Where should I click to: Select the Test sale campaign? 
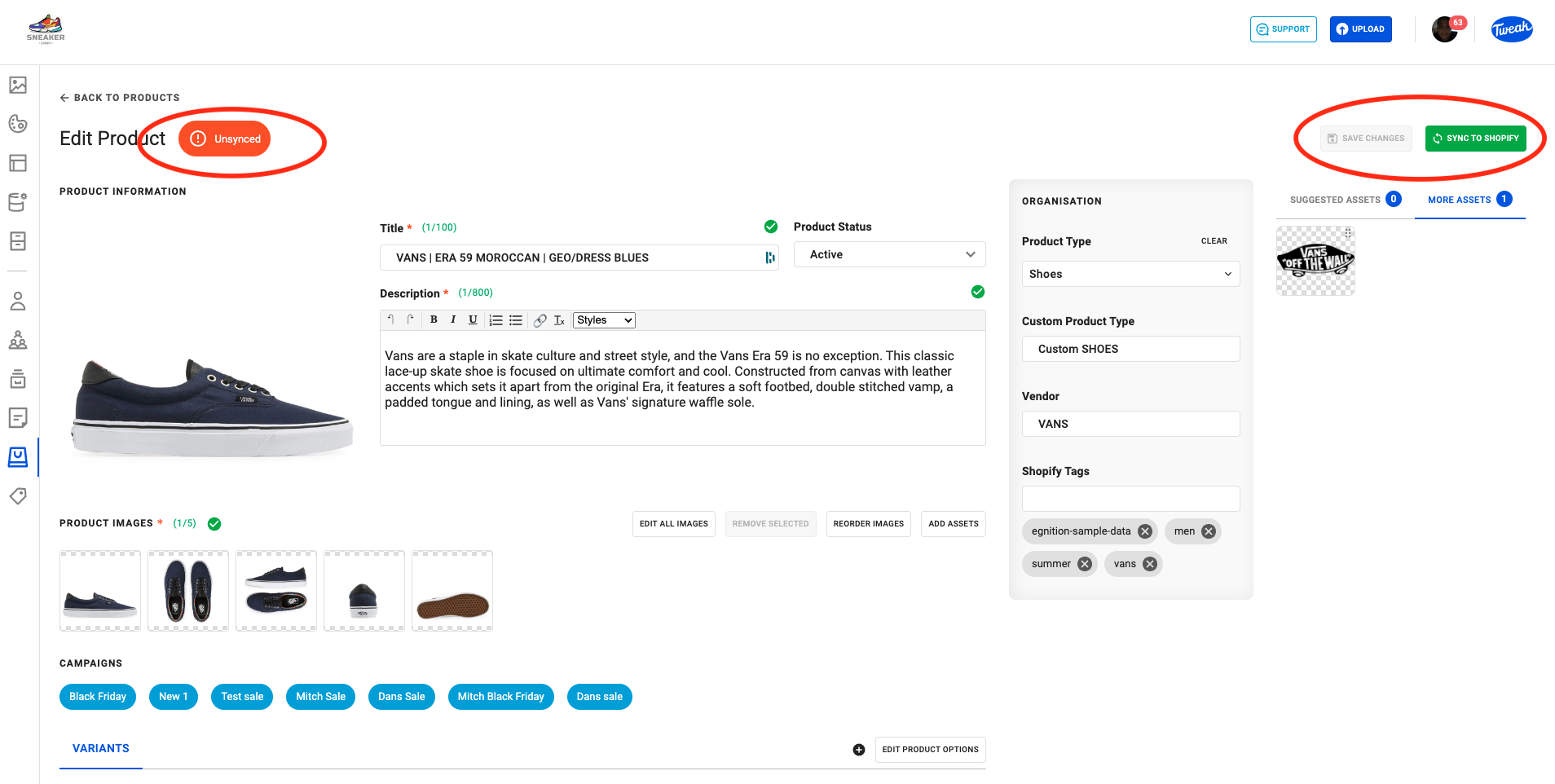click(x=242, y=697)
